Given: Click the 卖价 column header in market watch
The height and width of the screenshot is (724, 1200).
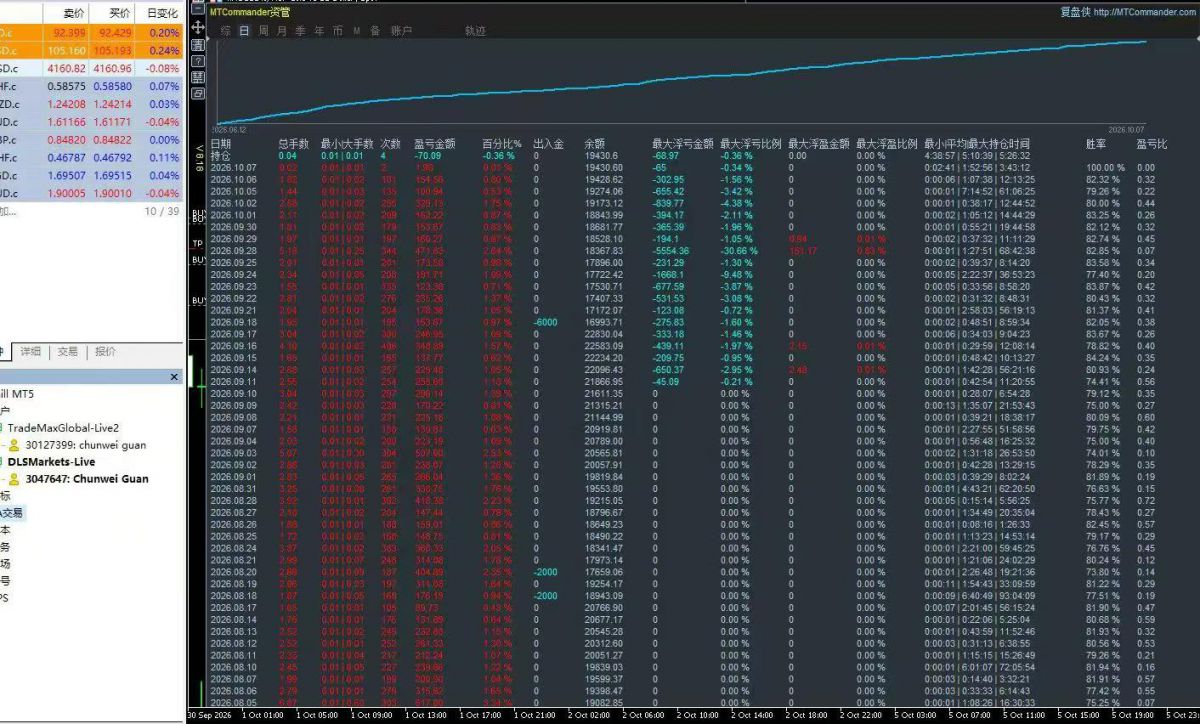Looking at the screenshot, I should 73,14.
